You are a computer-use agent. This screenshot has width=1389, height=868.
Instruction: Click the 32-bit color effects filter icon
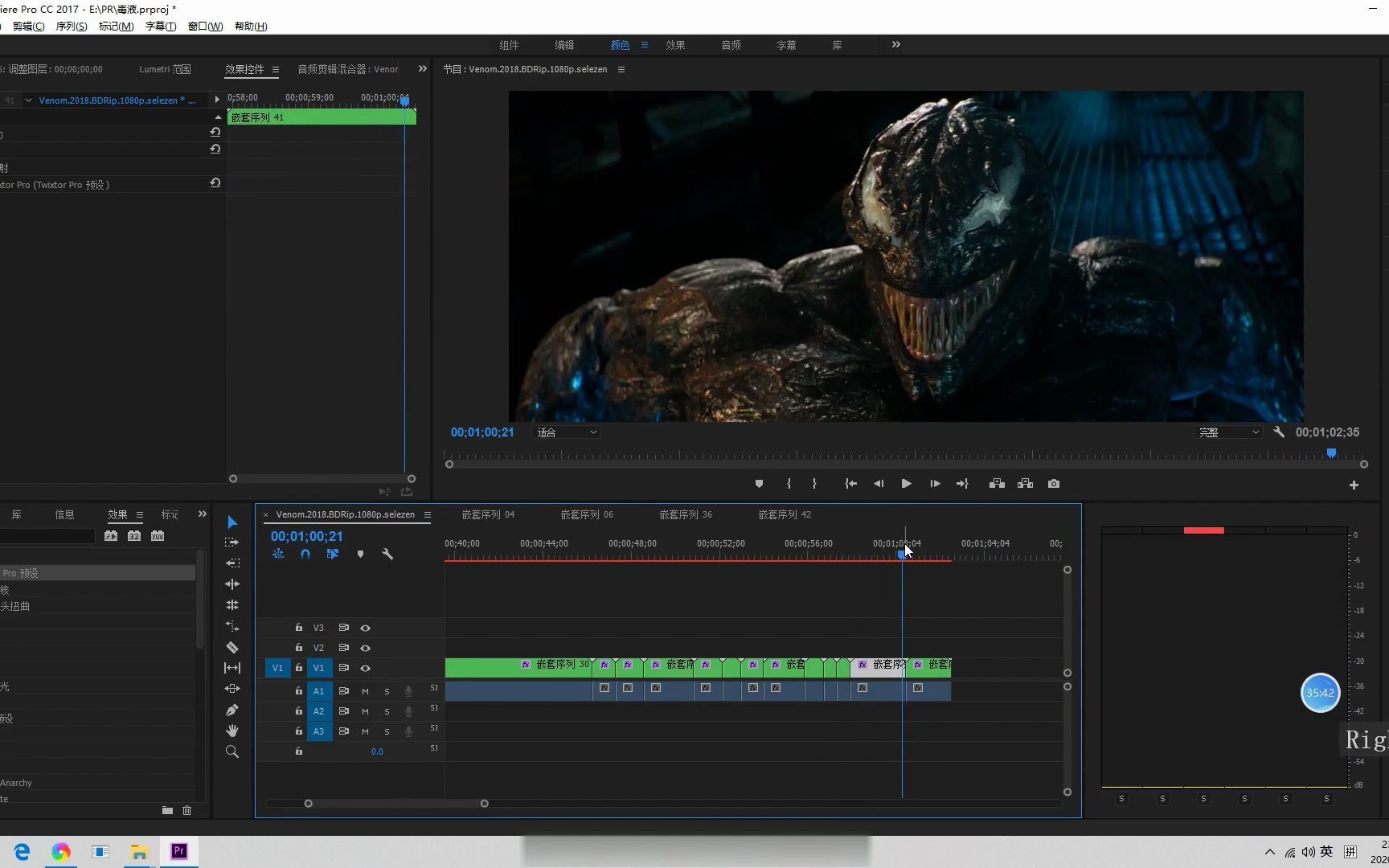coord(134,536)
